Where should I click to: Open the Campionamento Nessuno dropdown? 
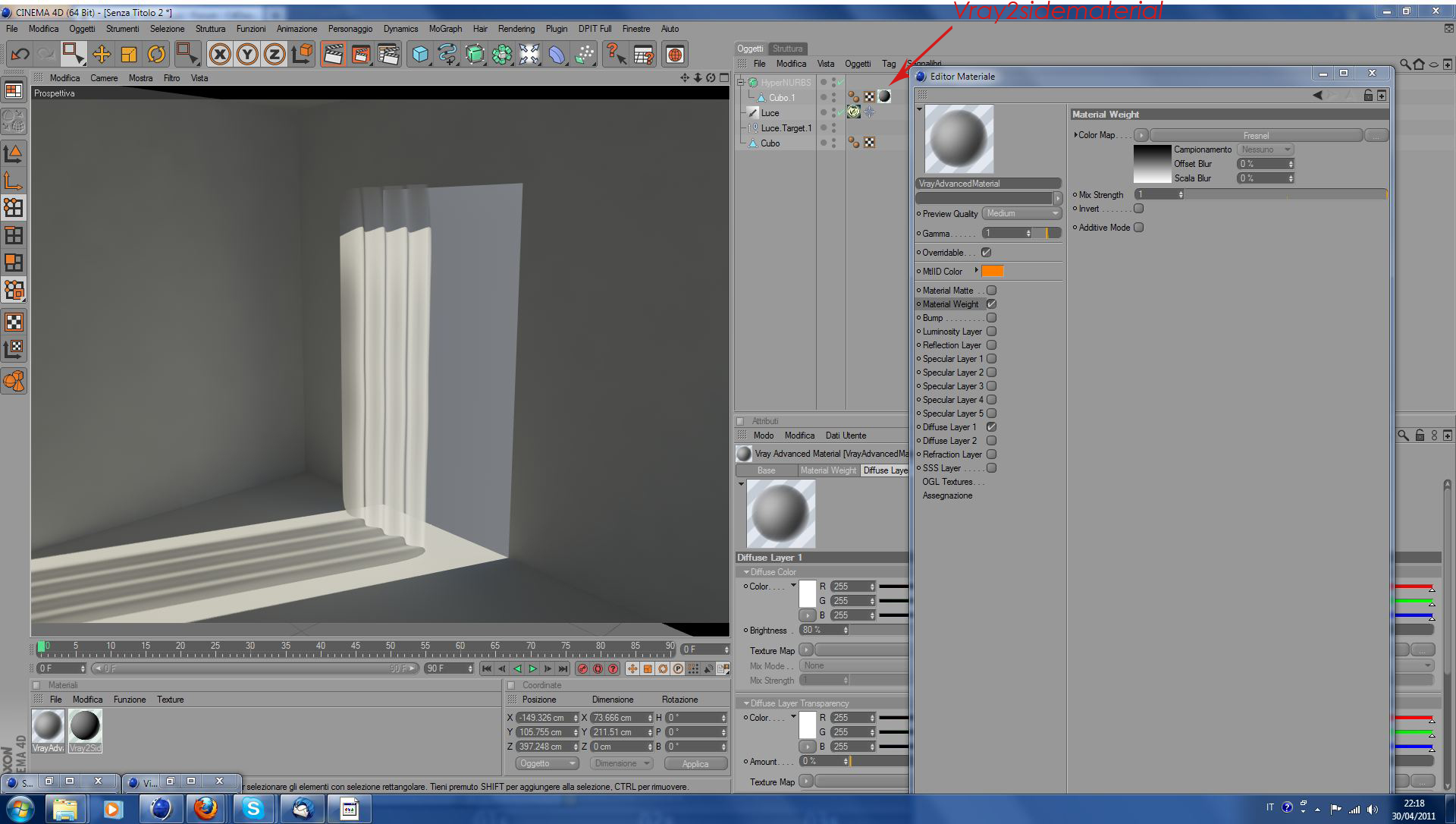pos(1265,149)
